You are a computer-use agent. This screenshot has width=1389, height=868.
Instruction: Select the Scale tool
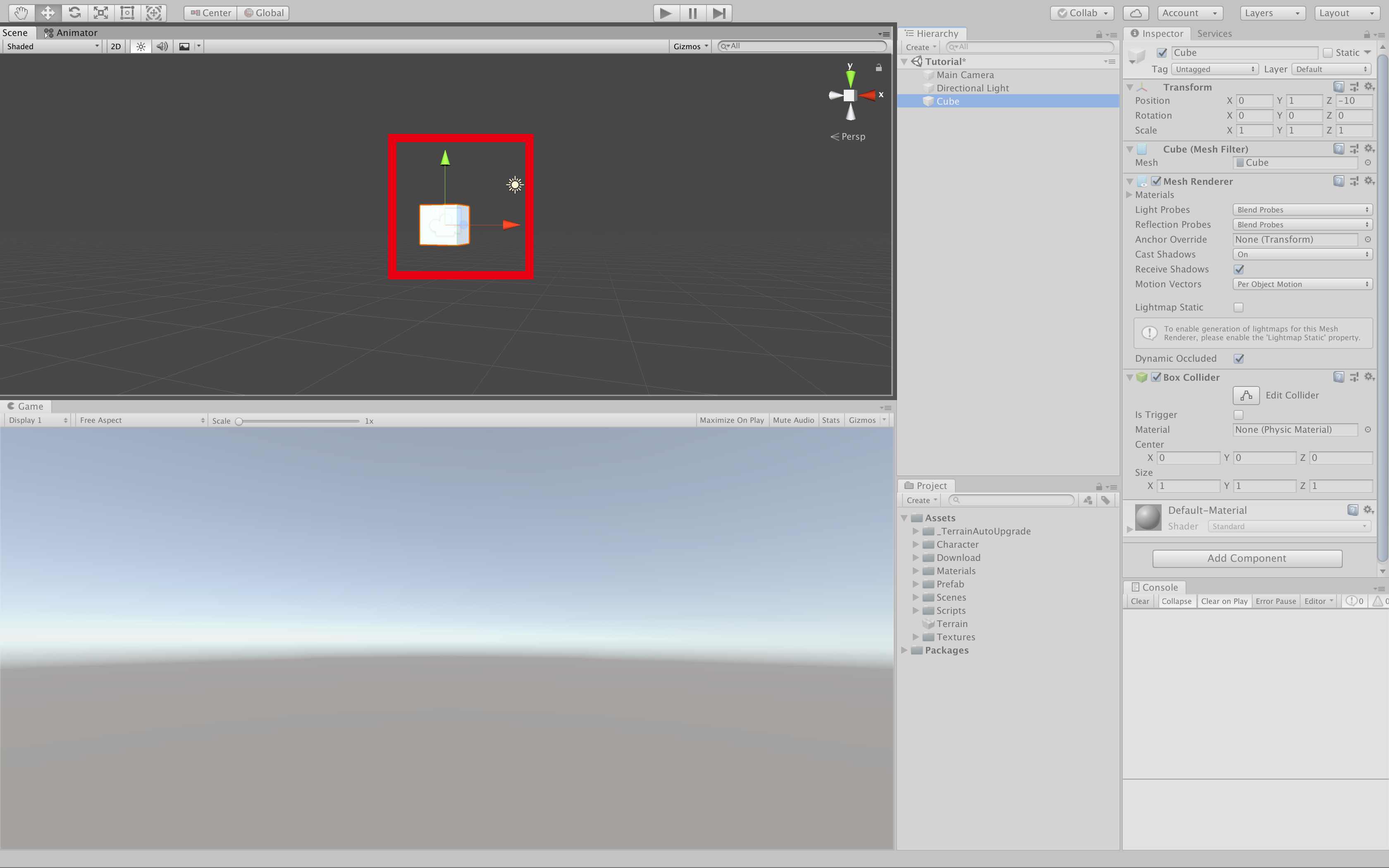pos(100,13)
